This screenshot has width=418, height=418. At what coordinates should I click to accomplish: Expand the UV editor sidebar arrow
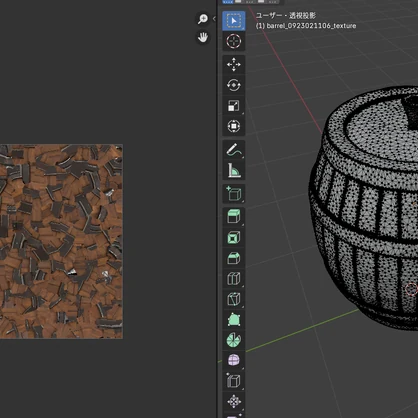214,19
